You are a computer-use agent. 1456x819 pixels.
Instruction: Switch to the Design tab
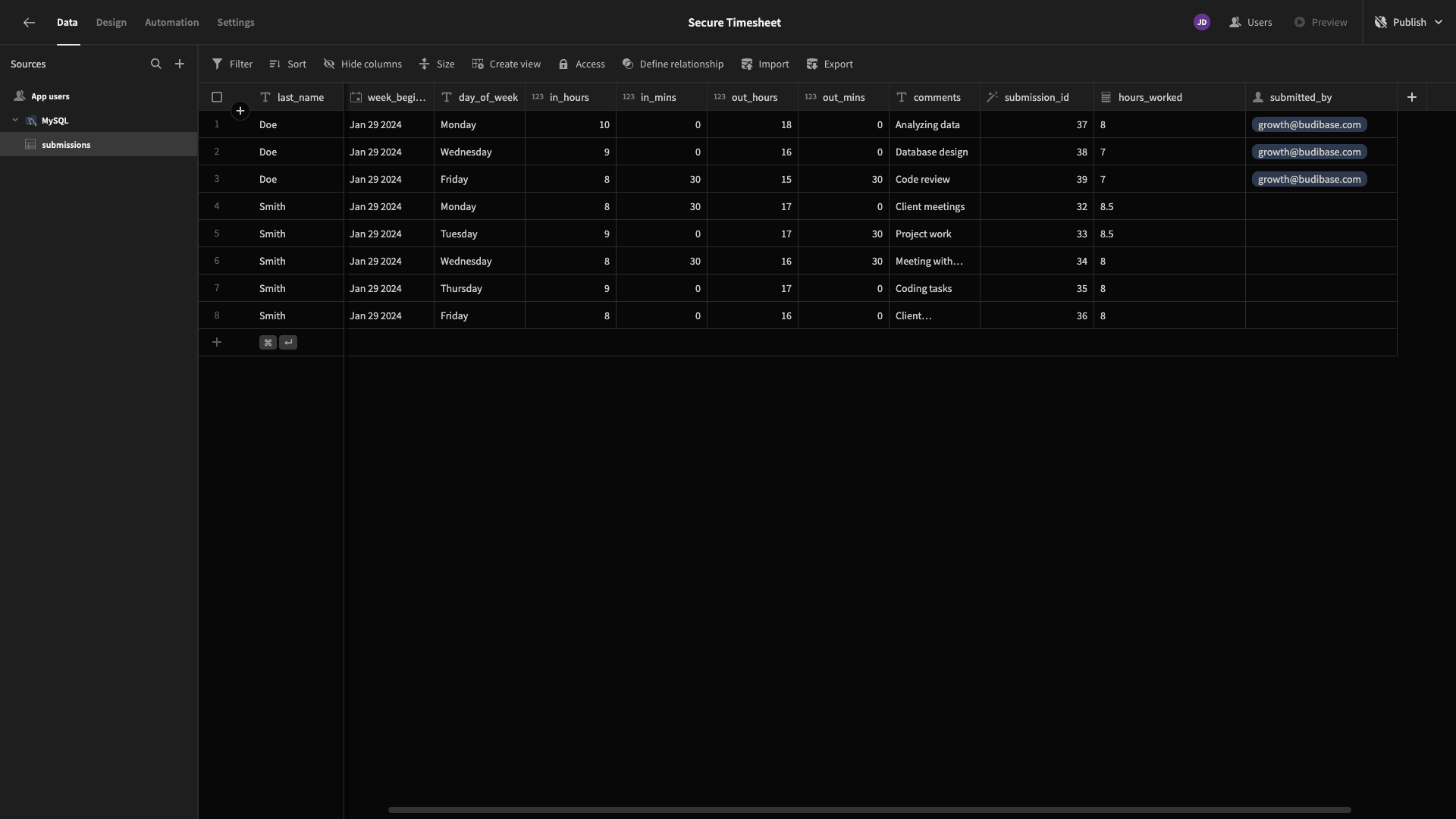(x=111, y=23)
